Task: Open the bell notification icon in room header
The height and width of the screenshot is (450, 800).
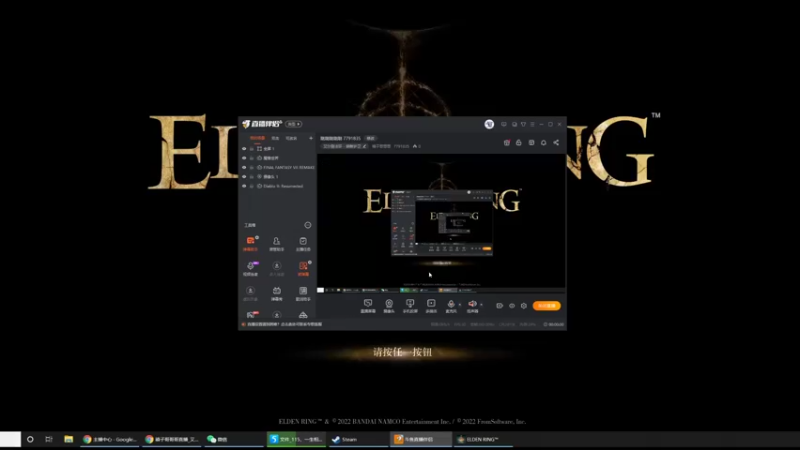Action: (543, 143)
